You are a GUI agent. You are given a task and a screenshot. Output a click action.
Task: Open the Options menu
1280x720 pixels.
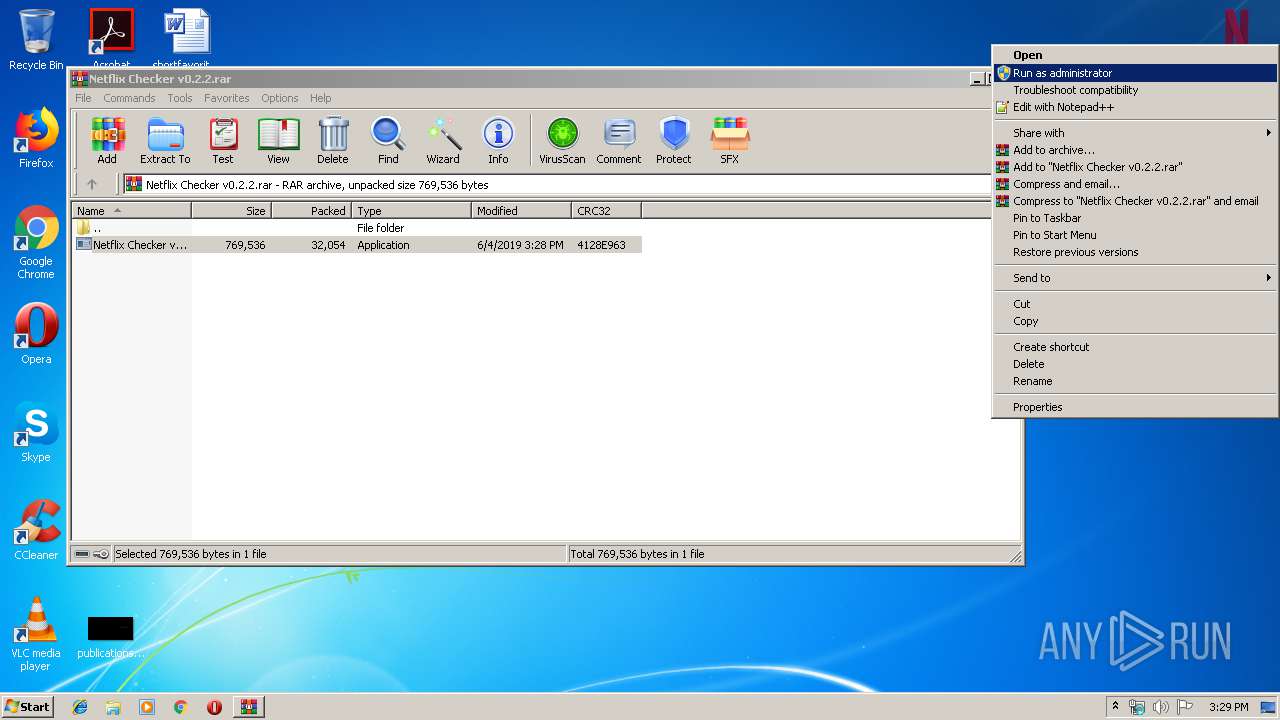280,98
